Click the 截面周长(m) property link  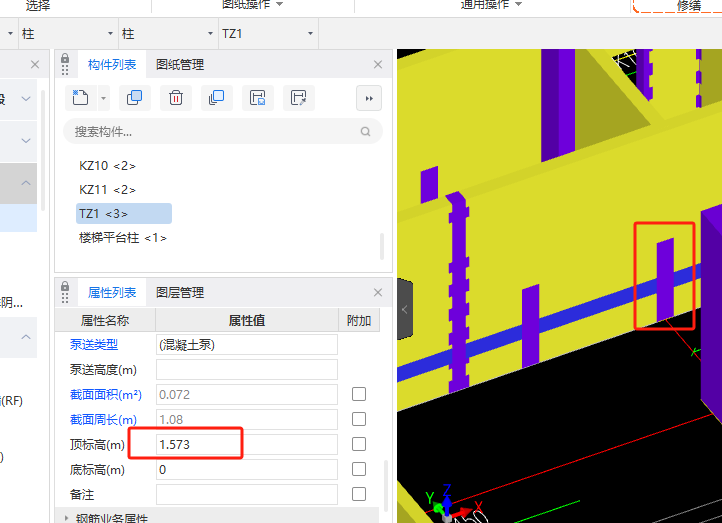click(103, 419)
